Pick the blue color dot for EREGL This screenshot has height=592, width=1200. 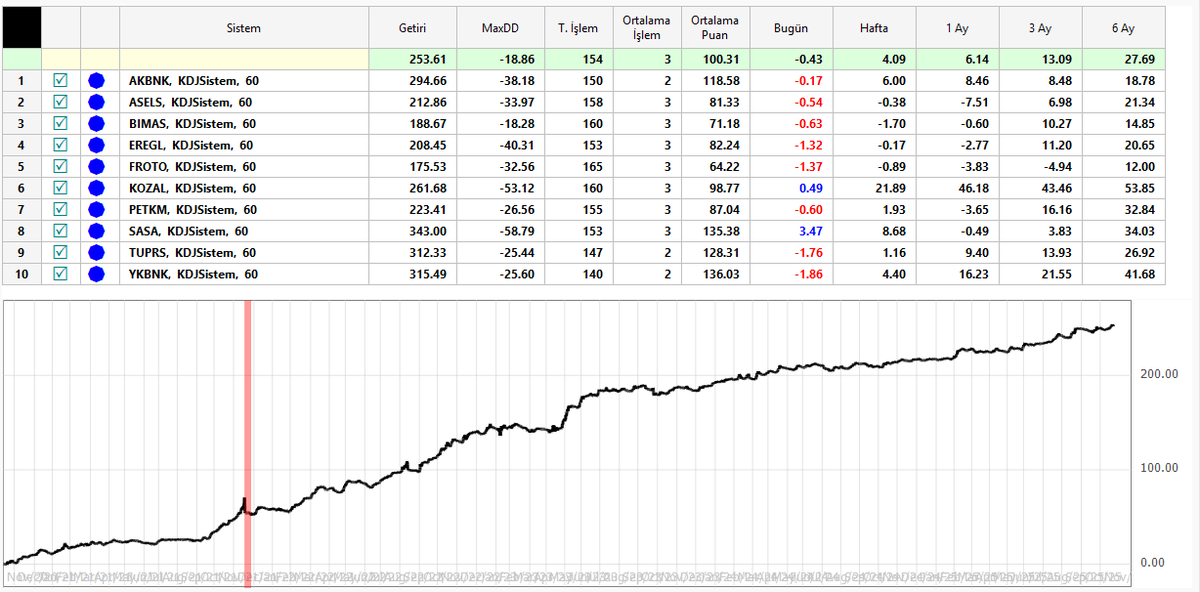(x=98, y=145)
